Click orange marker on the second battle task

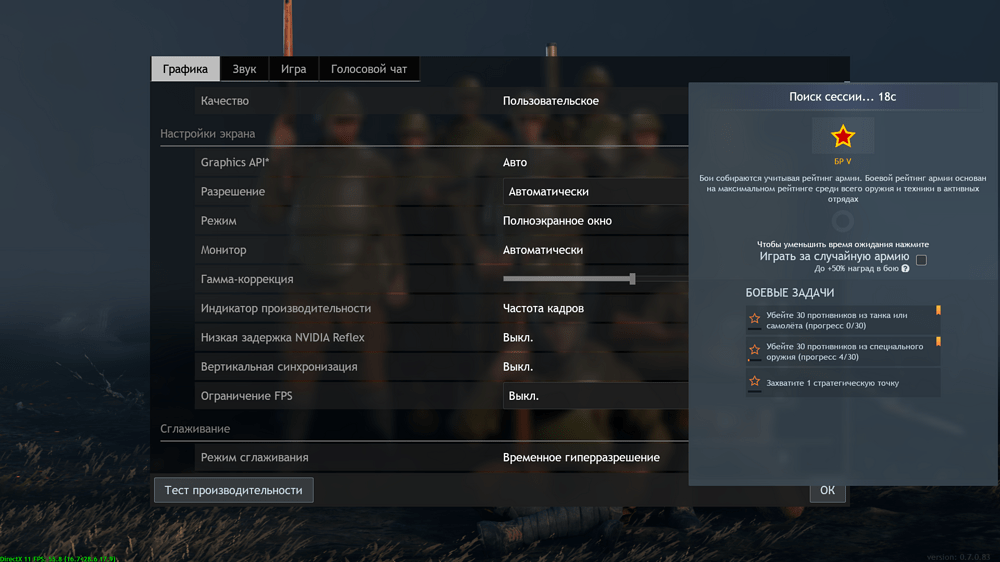(x=938, y=342)
